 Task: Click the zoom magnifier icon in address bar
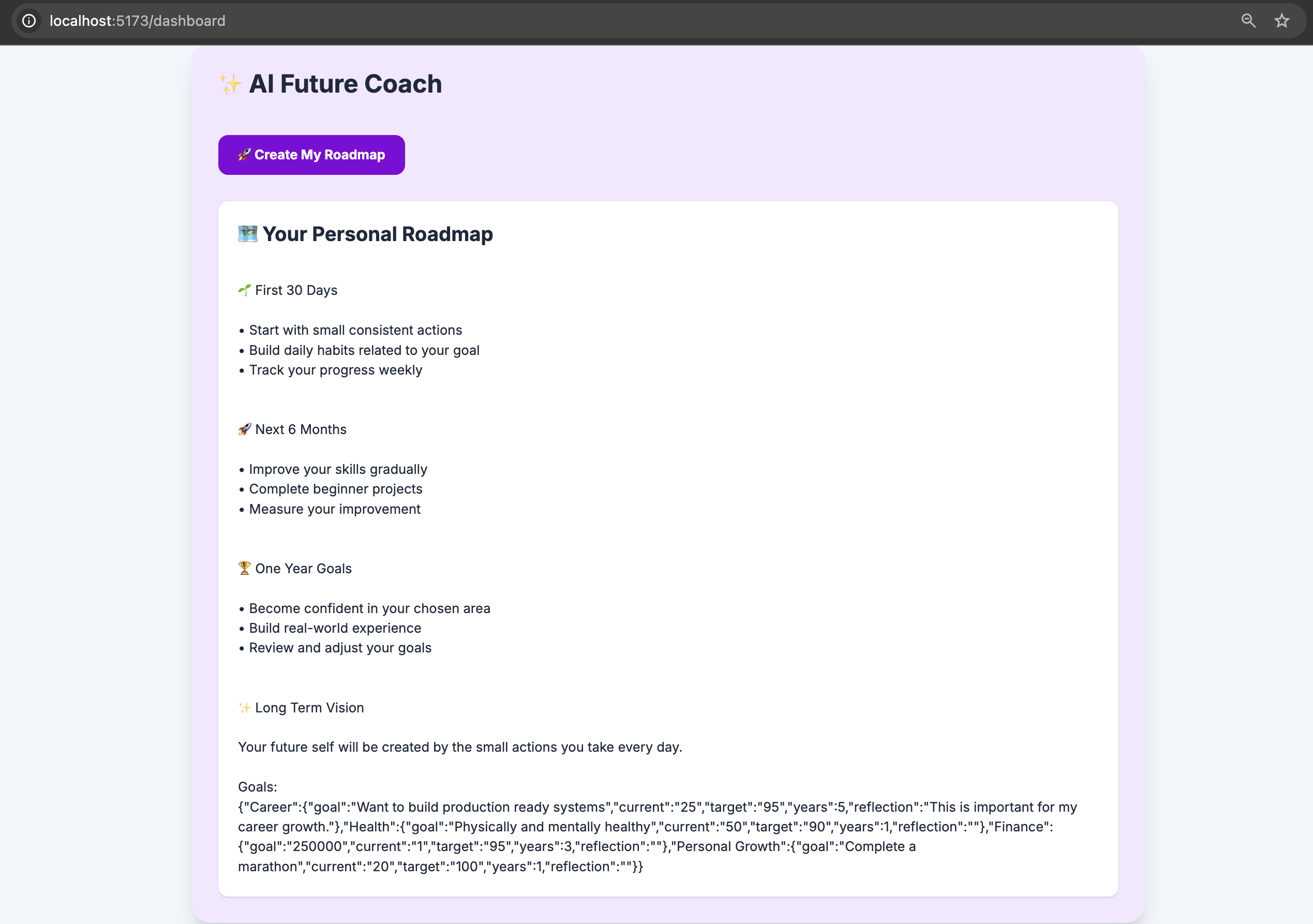click(1248, 21)
